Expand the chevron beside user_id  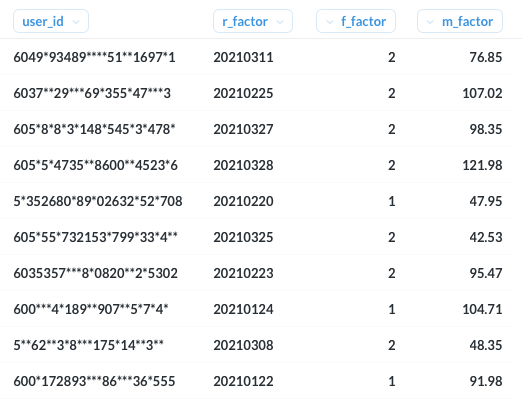click(x=76, y=22)
